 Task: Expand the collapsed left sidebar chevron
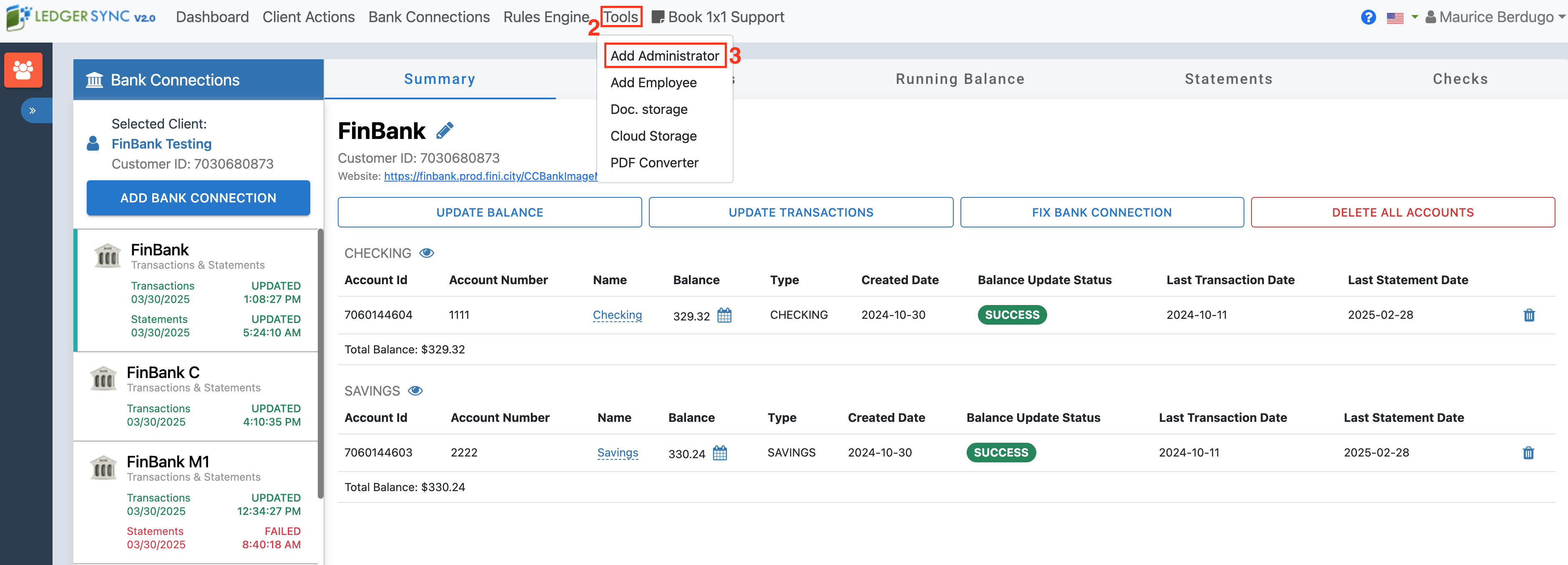32,111
